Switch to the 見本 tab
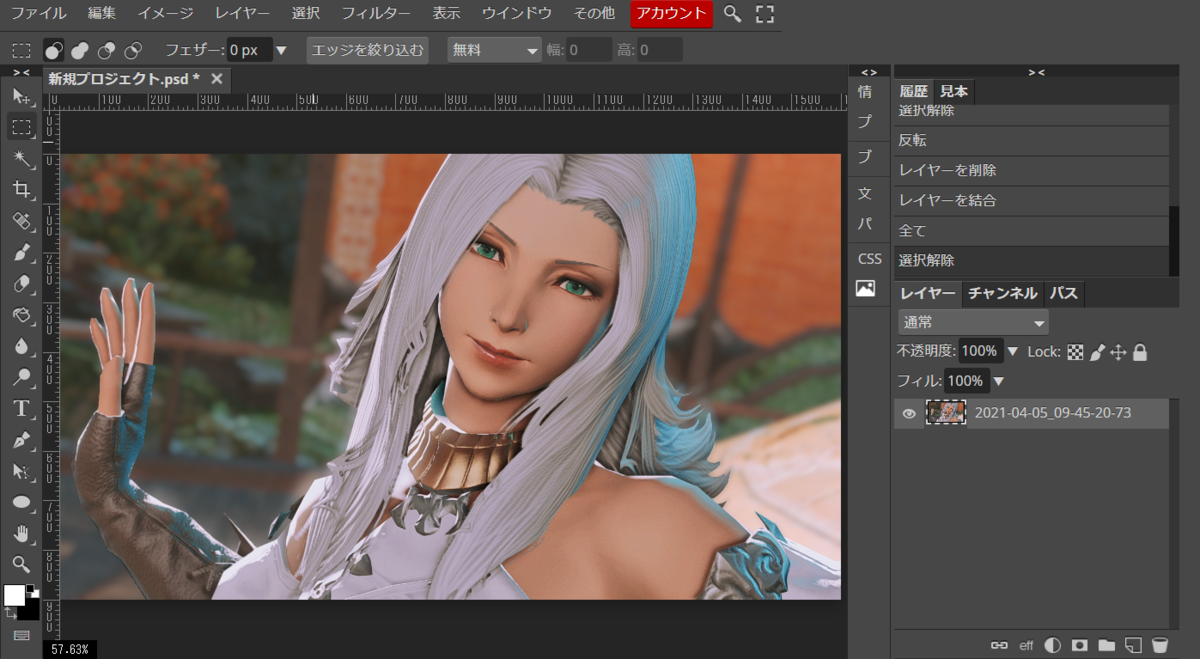The image size is (1200, 659). [954, 91]
